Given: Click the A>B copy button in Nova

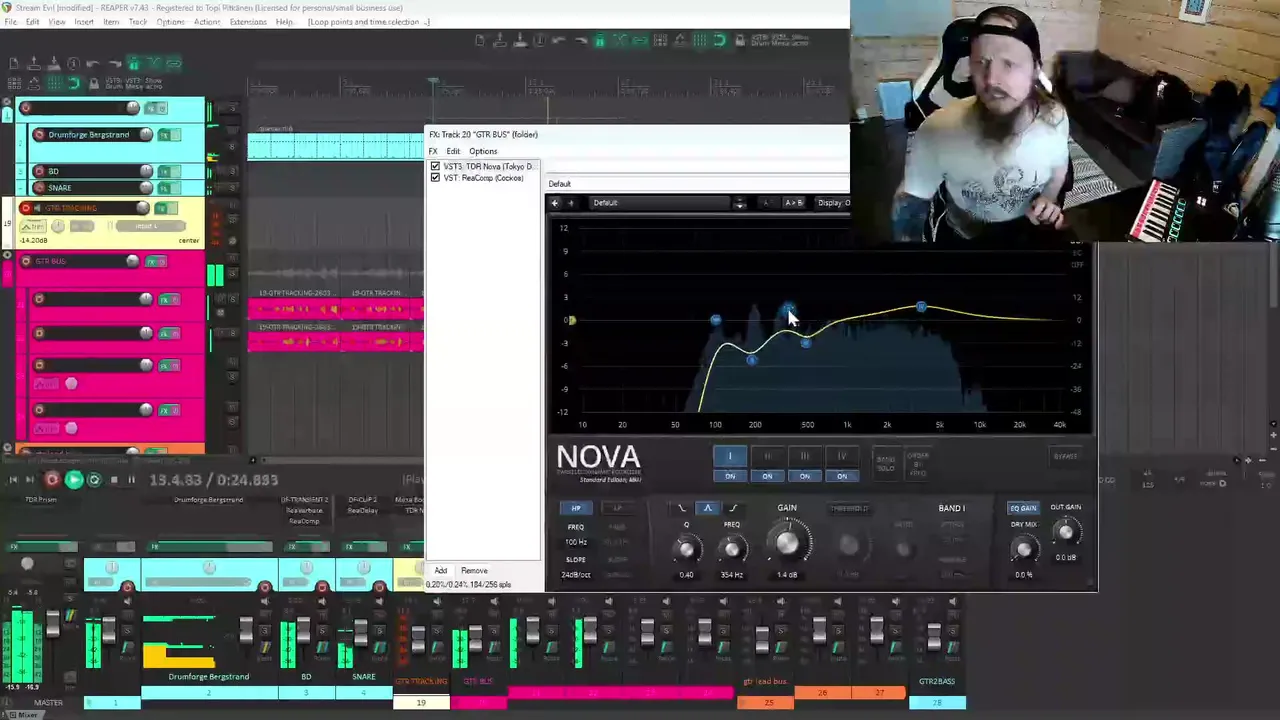Looking at the screenshot, I should (x=793, y=203).
